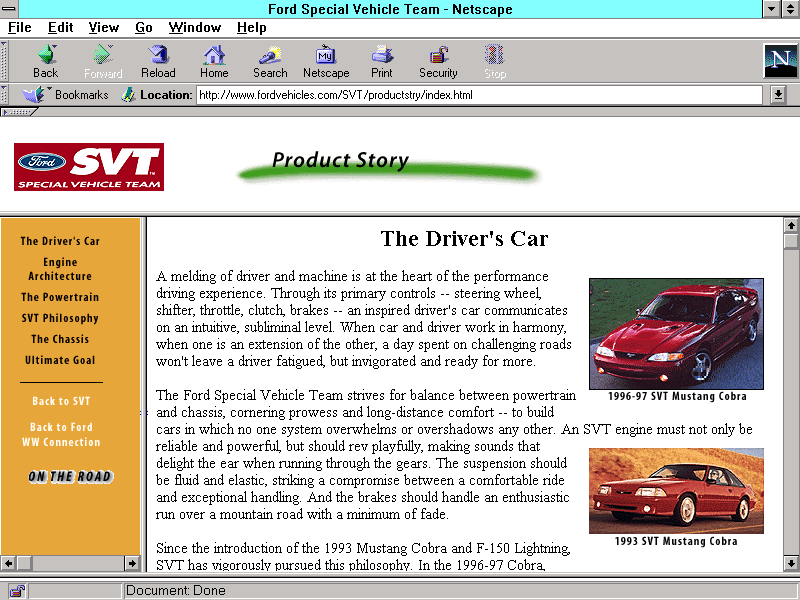Image resolution: width=800 pixels, height=600 pixels.
Task: Open the Window menu
Action: 195,28
